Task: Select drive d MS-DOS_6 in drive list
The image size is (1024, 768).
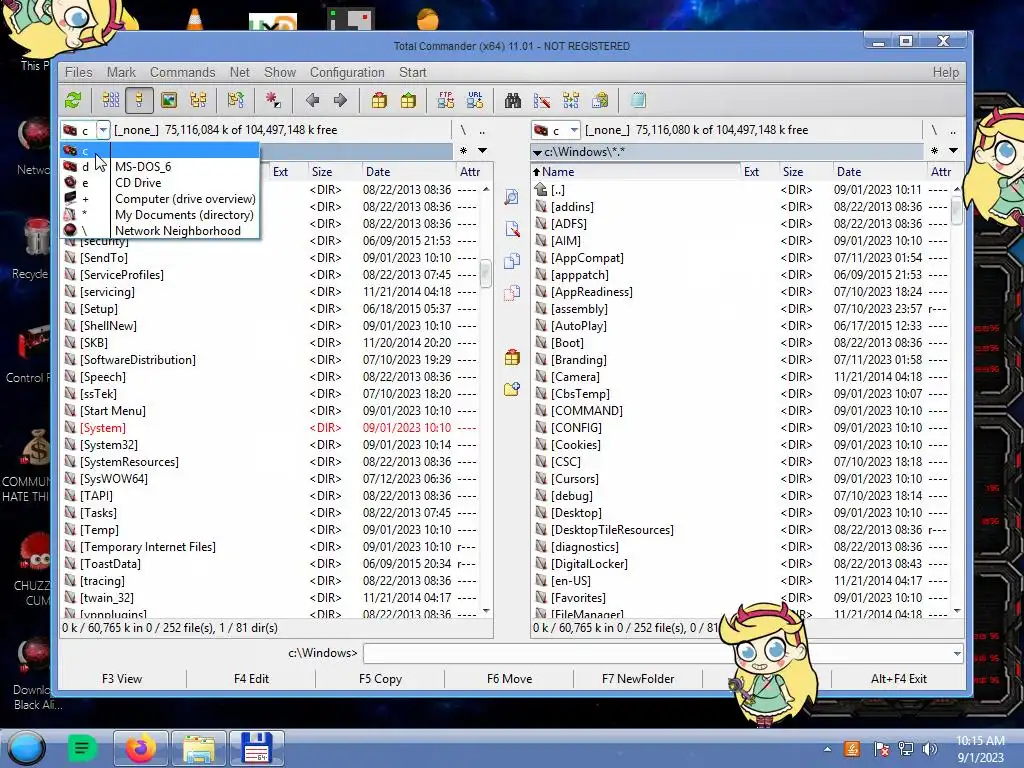Action: [x=160, y=167]
